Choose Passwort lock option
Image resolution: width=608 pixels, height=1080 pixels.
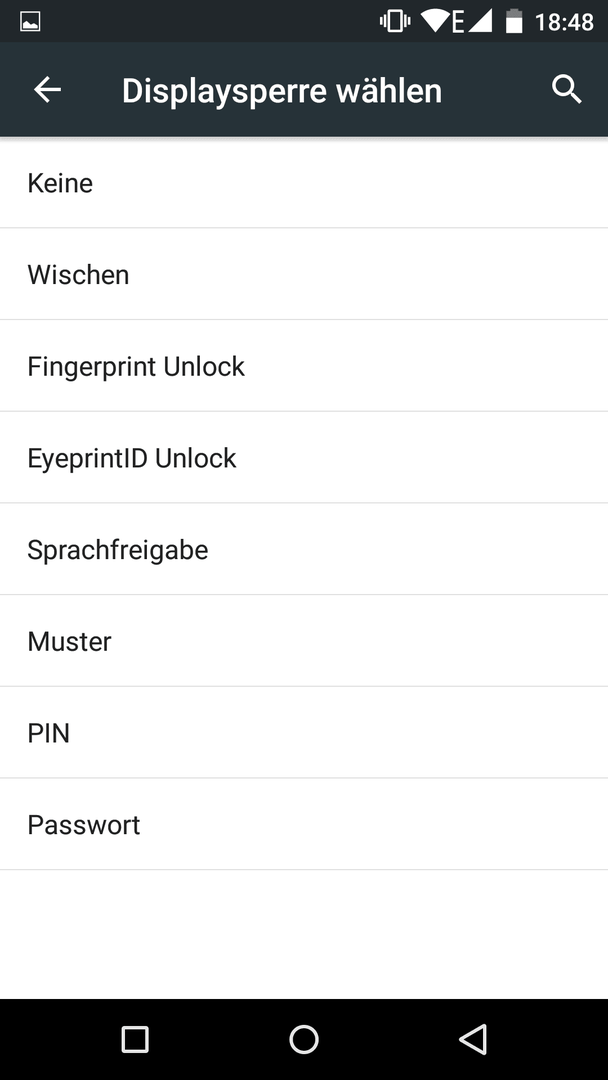pos(304,824)
